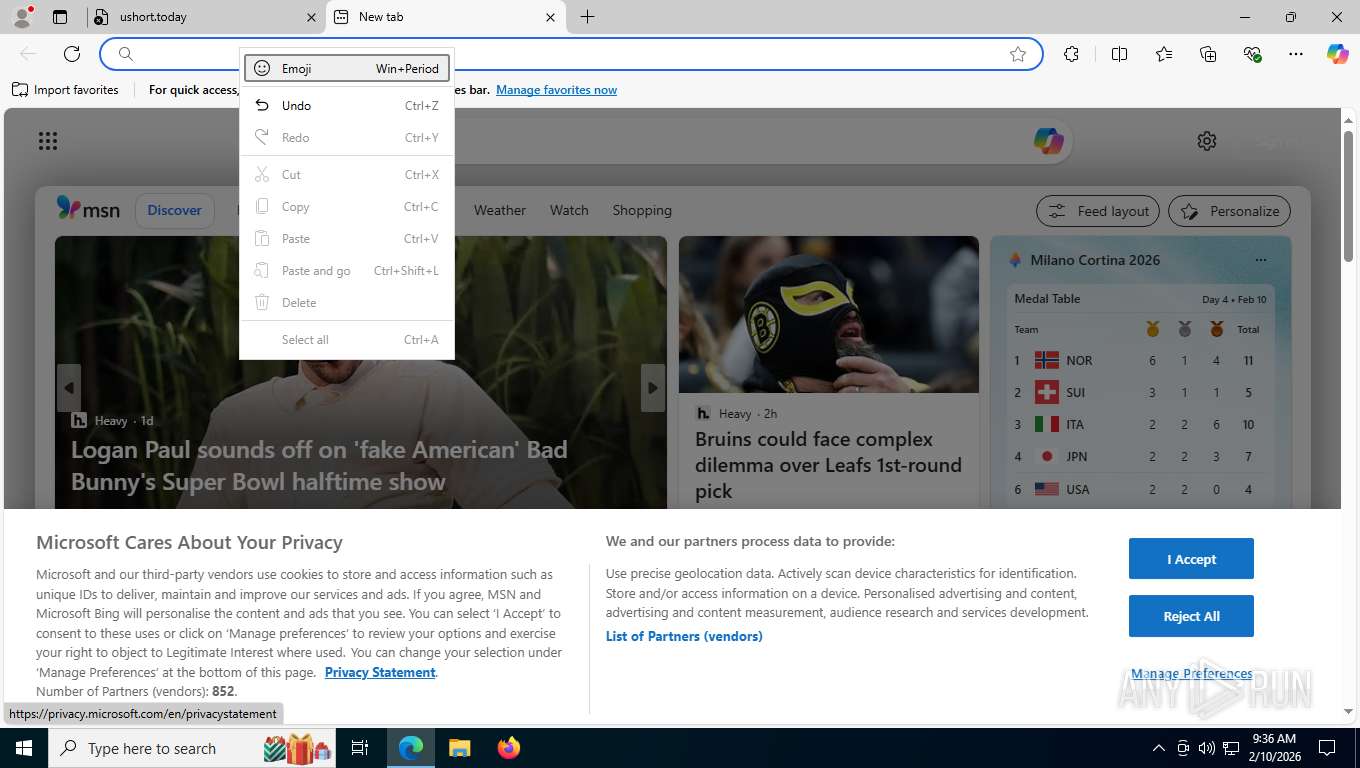Image resolution: width=1360 pixels, height=768 pixels.
Task: Select the Discover feed tab
Action: (x=174, y=210)
